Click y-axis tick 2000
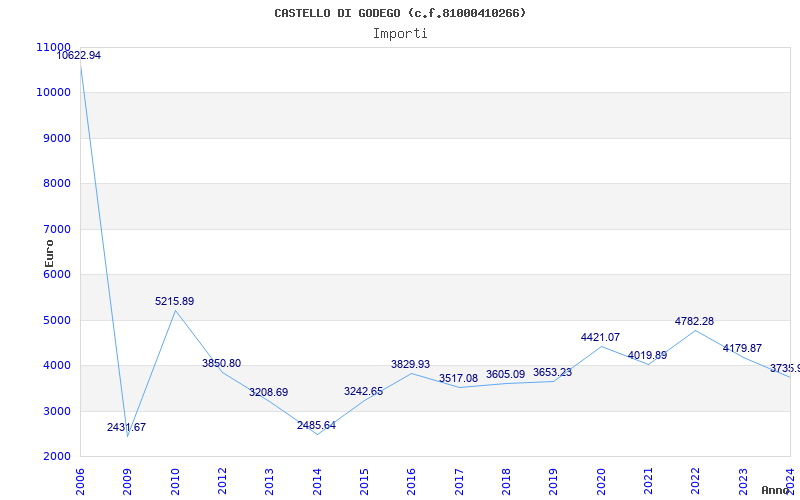This screenshot has width=800, height=500. point(56,457)
